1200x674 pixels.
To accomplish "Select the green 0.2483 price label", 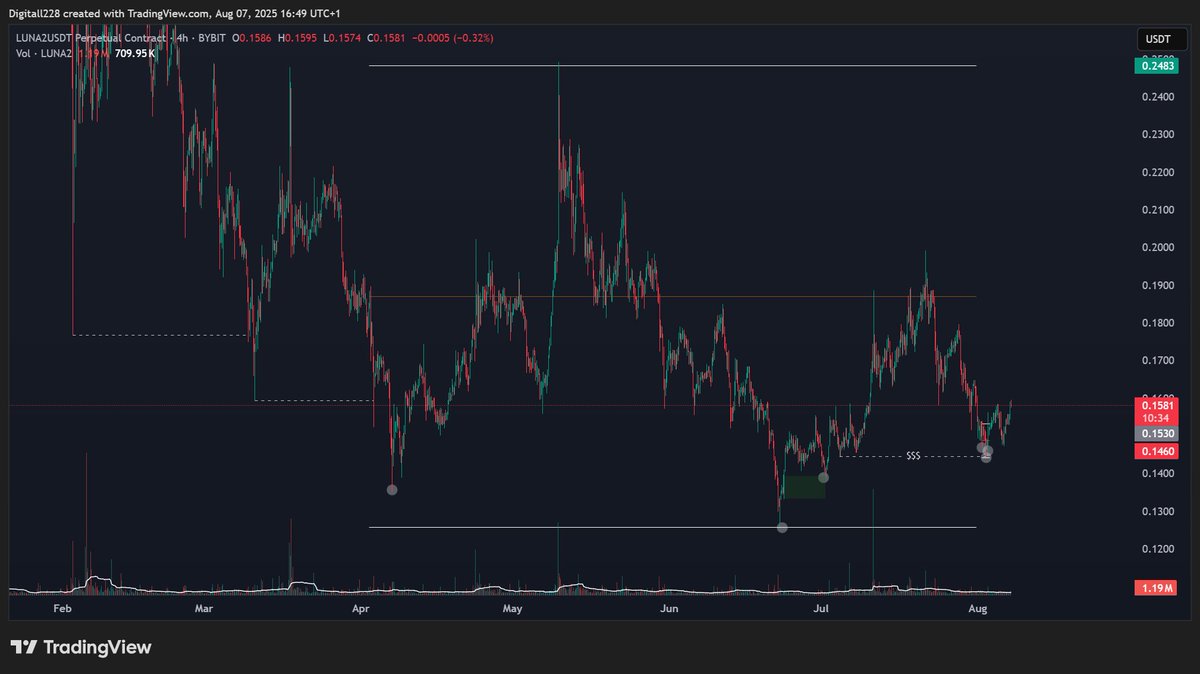I will click(1157, 66).
